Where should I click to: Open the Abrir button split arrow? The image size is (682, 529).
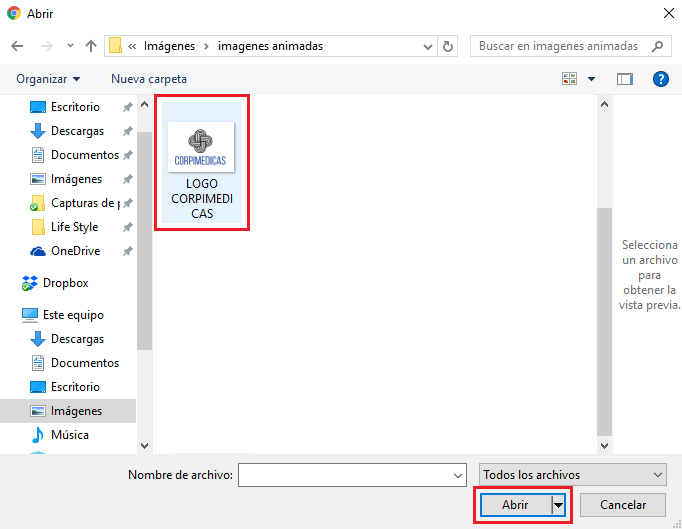[558, 505]
